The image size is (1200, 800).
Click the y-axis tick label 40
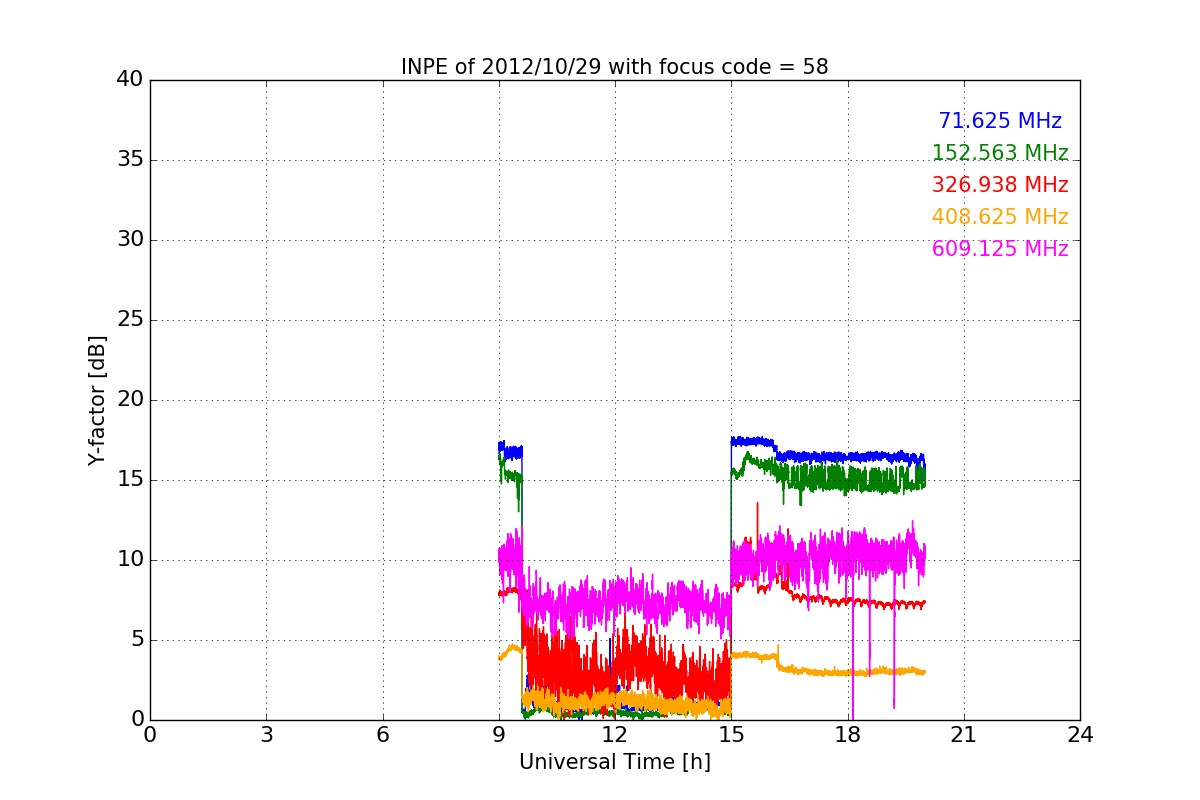pos(130,80)
